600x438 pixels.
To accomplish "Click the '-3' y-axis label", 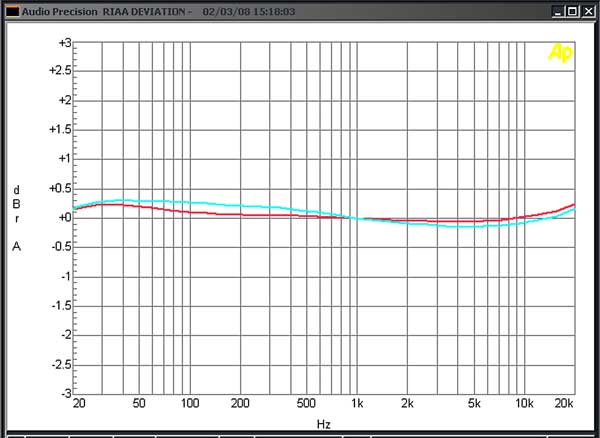I will click(66, 393).
